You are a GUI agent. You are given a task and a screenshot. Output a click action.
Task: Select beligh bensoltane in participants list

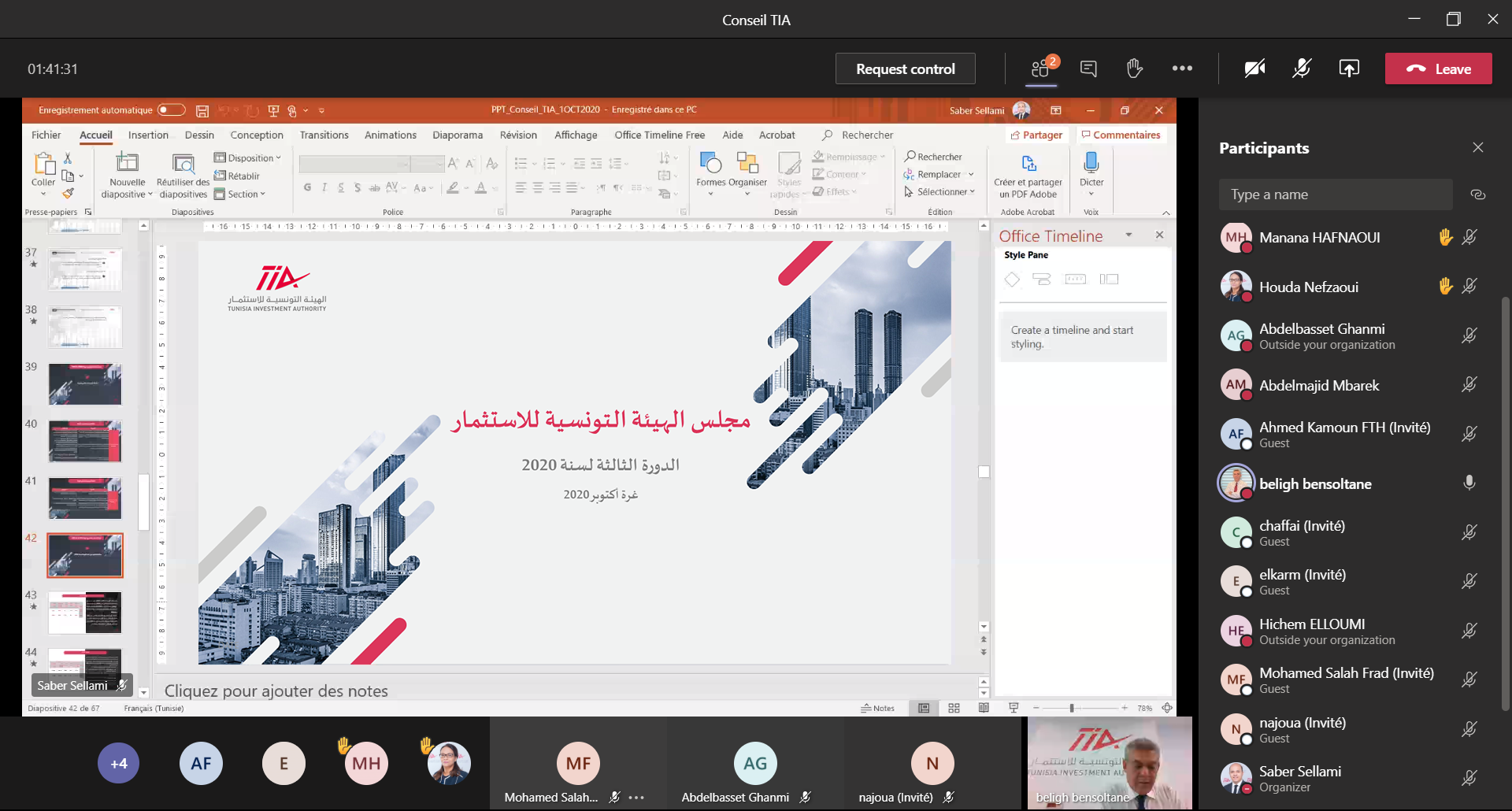tap(1347, 483)
